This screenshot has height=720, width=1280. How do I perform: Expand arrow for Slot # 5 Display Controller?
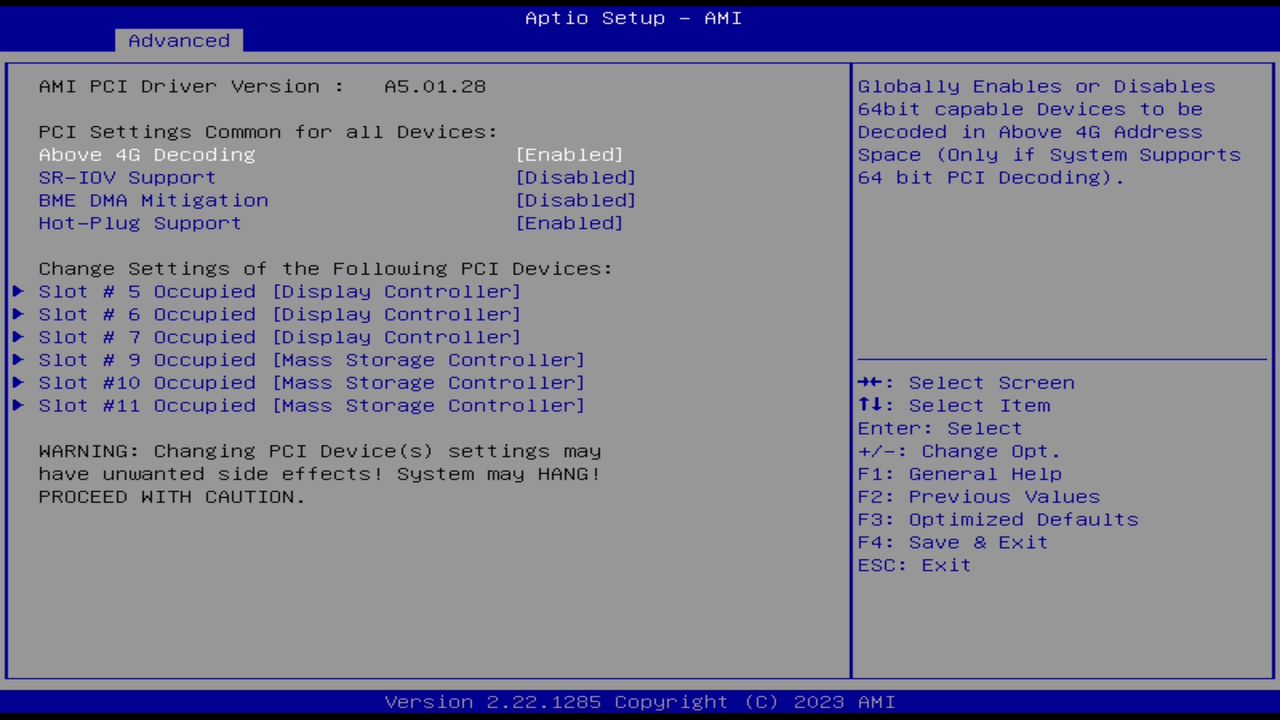[18, 292]
